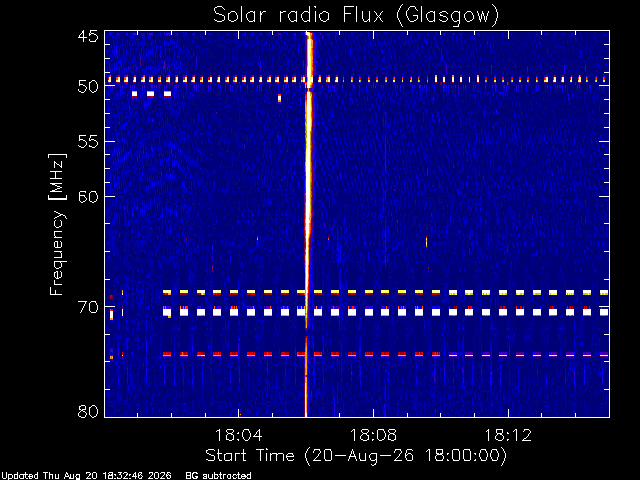Click the red-orange dashed band below 70 MHz

click(385, 354)
